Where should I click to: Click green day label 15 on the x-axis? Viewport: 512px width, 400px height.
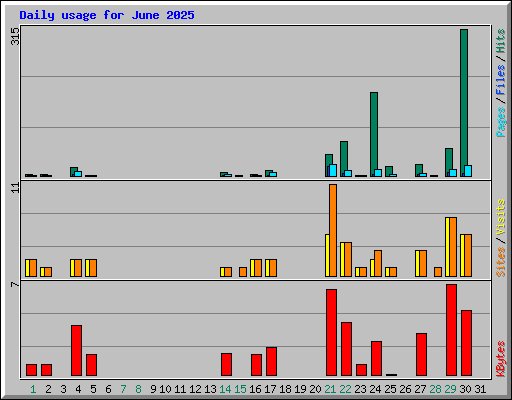pos(240,389)
